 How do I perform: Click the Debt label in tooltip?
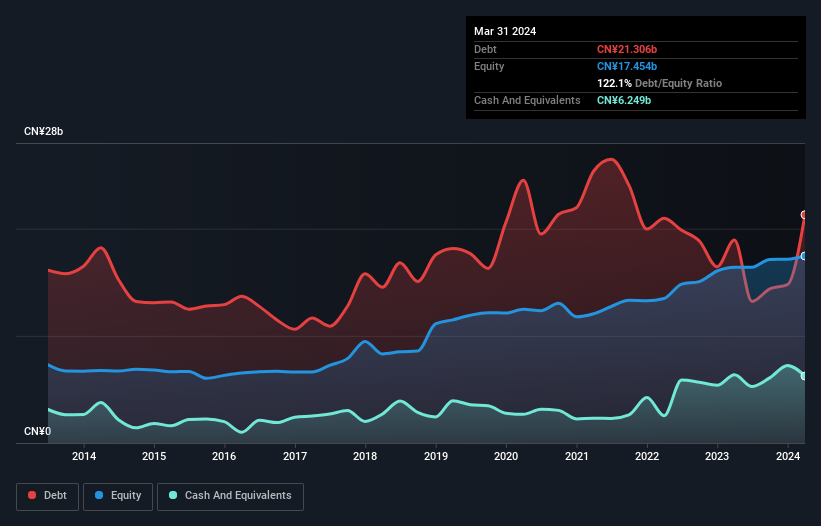coord(485,49)
